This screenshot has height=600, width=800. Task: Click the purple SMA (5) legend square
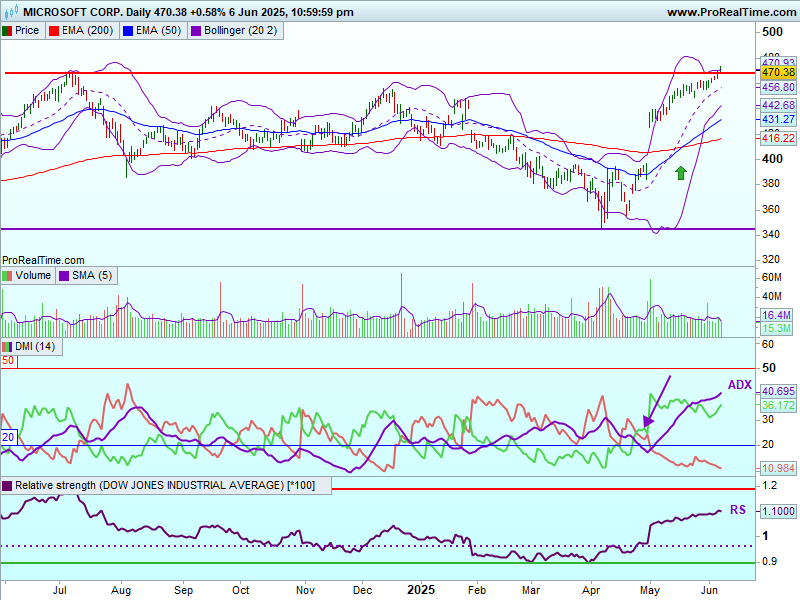click(x=64, y=275)
